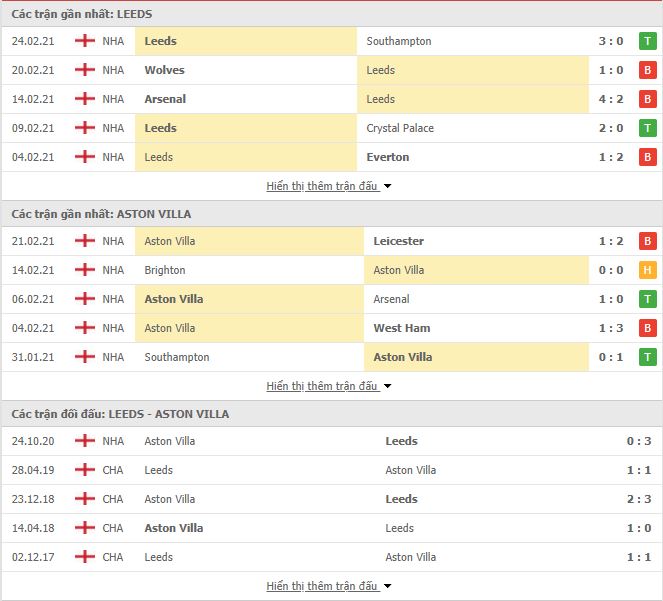The width and height of the screenshot is (663, 601).
Task: Click the red B badge for Wolves–Leeds
Action: pos(647,70)
